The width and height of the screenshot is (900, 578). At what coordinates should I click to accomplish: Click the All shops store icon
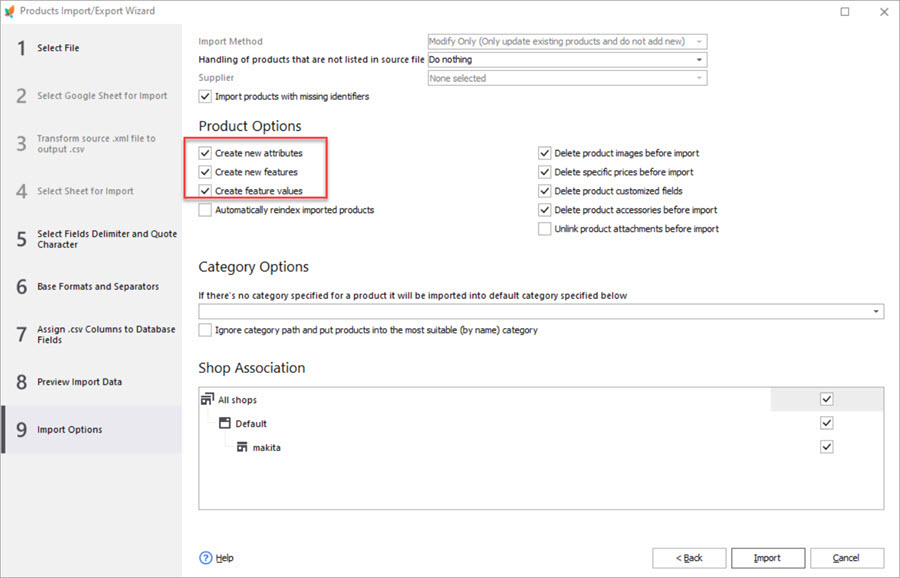208,400
